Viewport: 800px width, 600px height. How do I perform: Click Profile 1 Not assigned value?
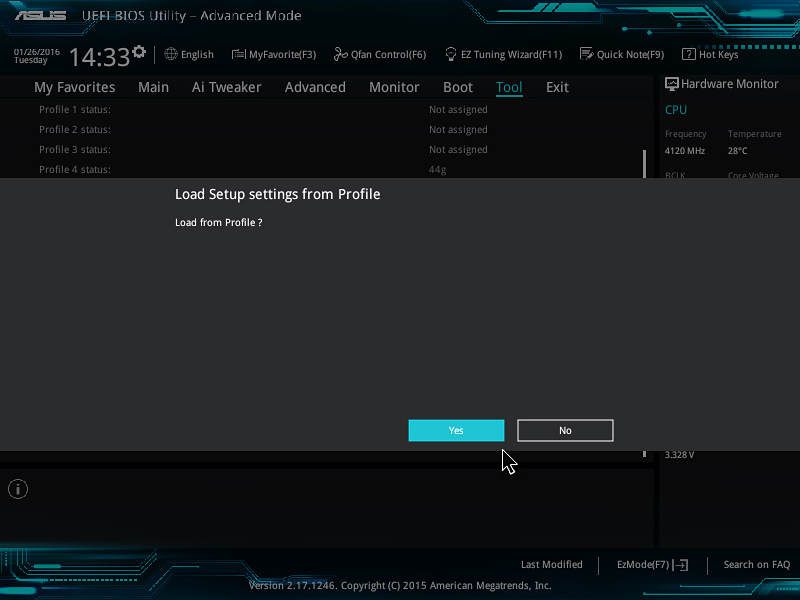(458, 110)
